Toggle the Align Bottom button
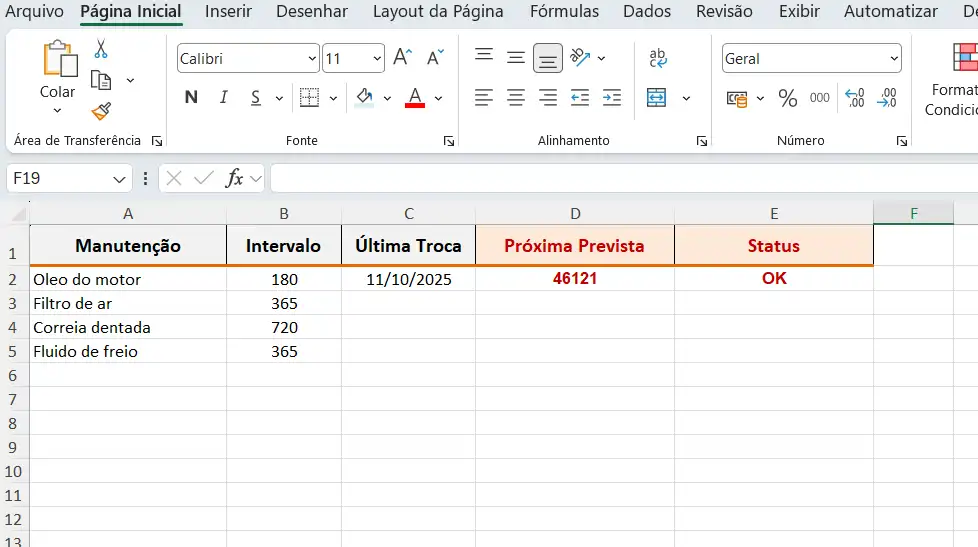Viewport: 978px width, 547px height. (x=547, y=58)
